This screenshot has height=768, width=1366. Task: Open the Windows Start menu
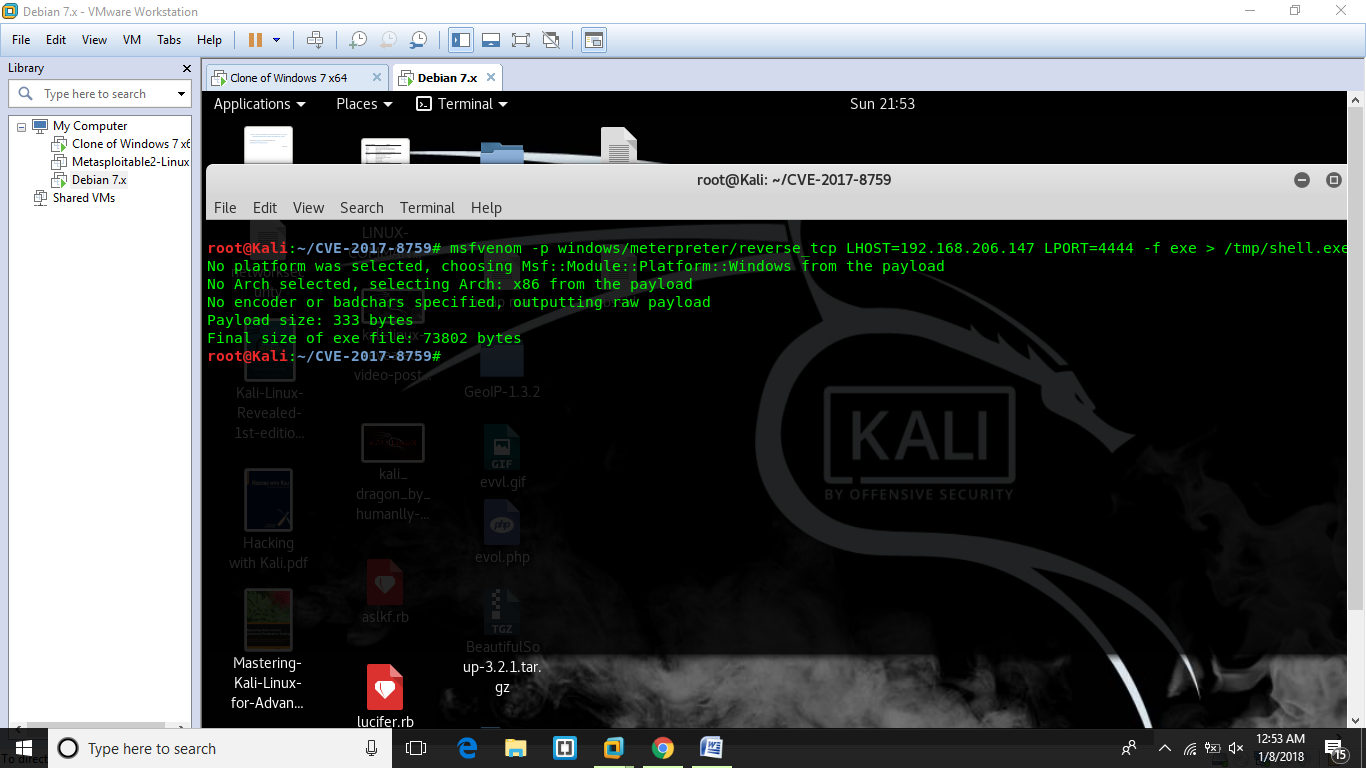pos(23,747)
